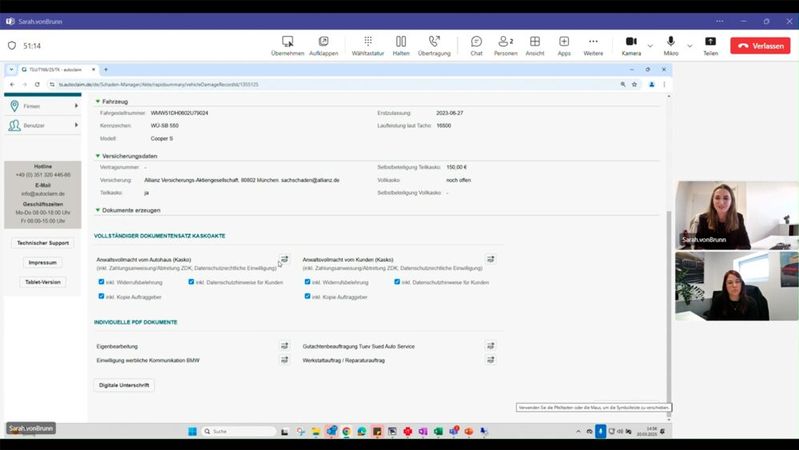The image size is (799, 450).
Task: Generate Anwaltsvollmacht vom Autohaus document icon
Action: tap(284, 260)
